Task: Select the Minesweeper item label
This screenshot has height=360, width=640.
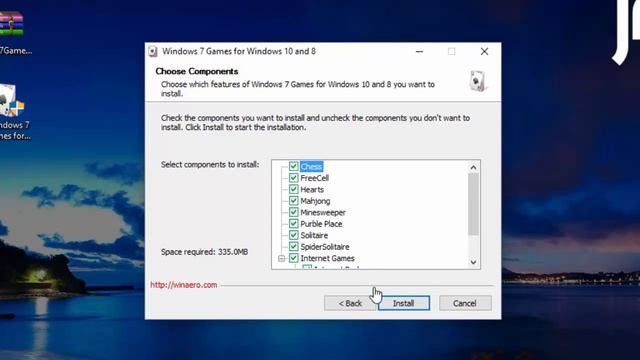Action: (x=323, y=212)
